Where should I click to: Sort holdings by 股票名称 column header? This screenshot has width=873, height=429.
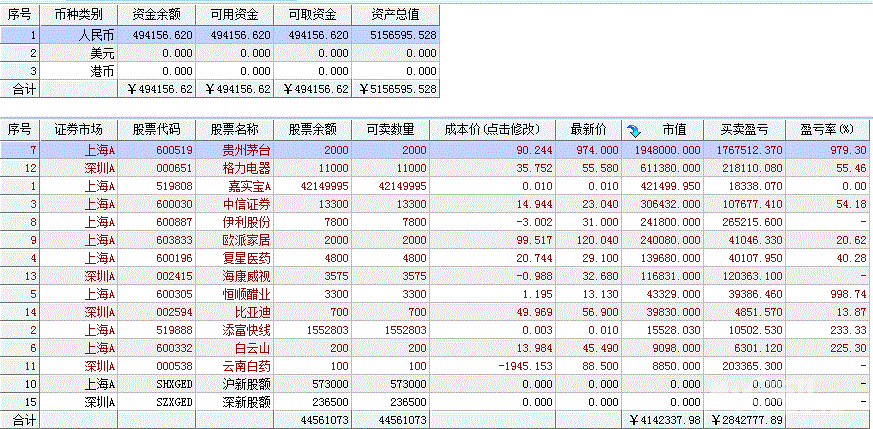click(234, 130)
